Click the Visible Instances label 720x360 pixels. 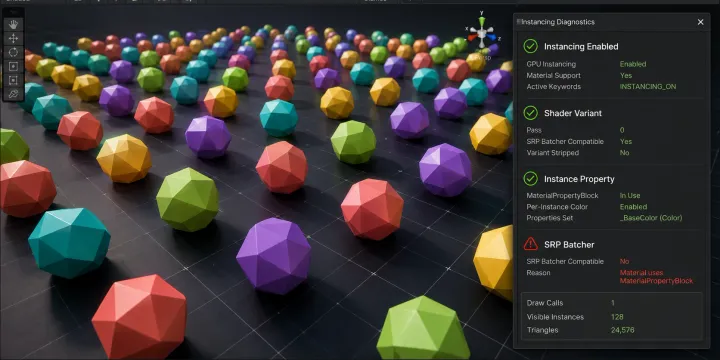click(x=555, y=317)
